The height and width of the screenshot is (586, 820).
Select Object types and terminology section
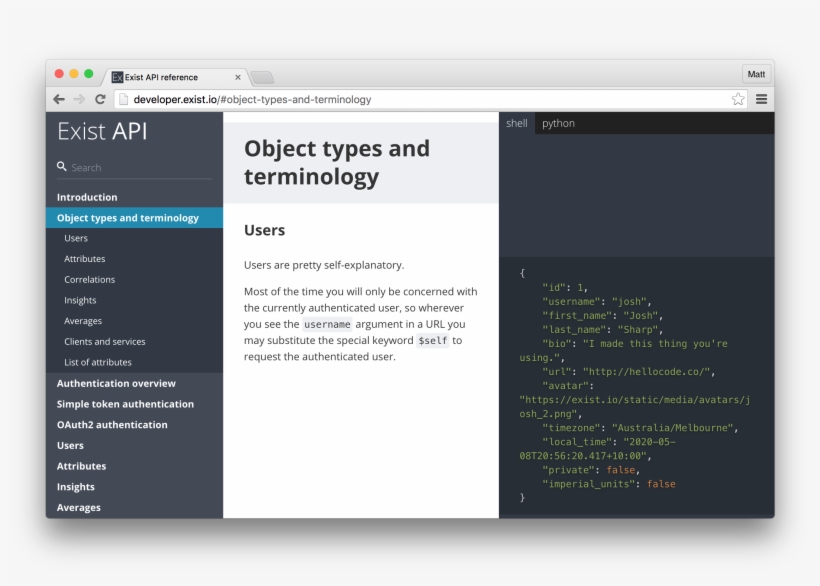click(x=134, y=217)
